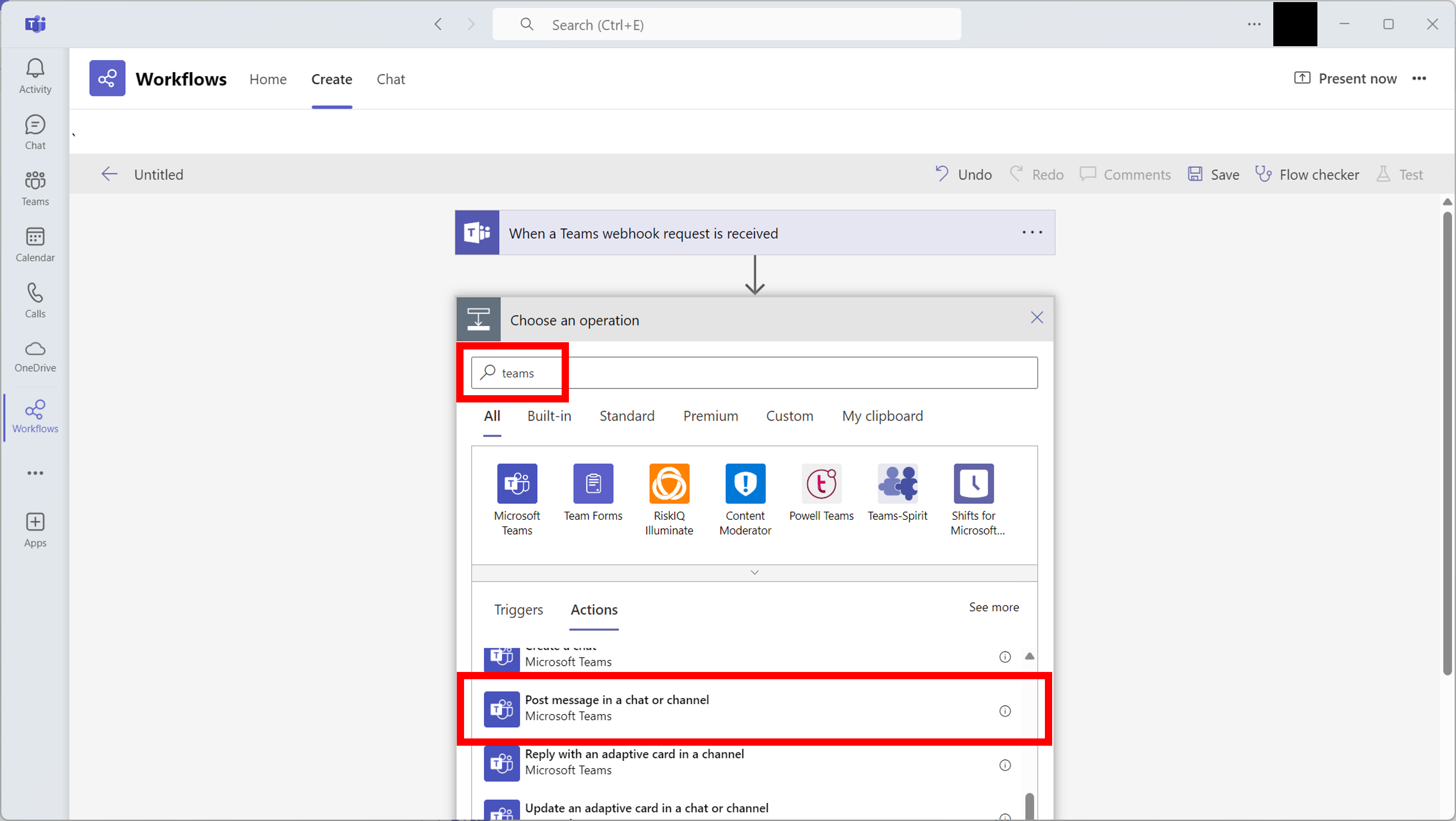Select the Team Forms connector
The width and height of the screenshot is (1456, 821).
coord(593,493)
